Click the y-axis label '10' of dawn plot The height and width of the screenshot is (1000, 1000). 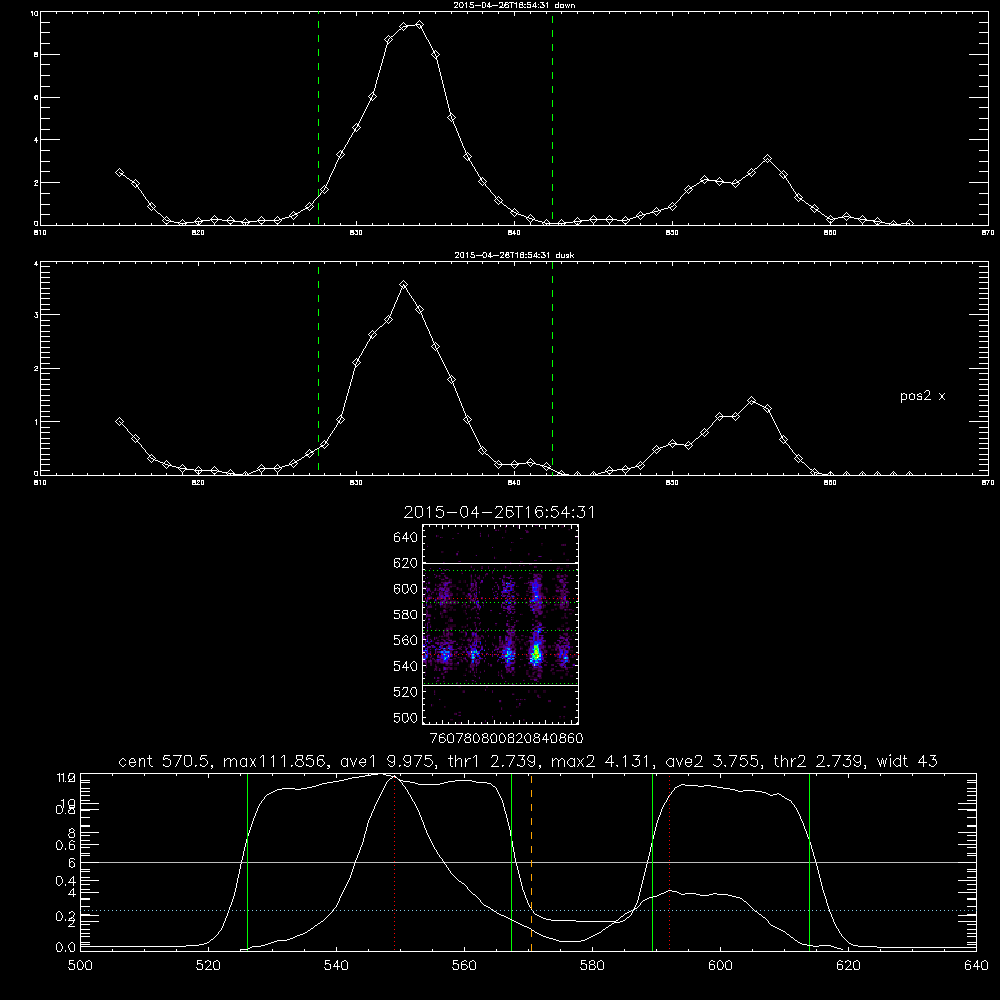pyautogui.click(x=34, y=13)
